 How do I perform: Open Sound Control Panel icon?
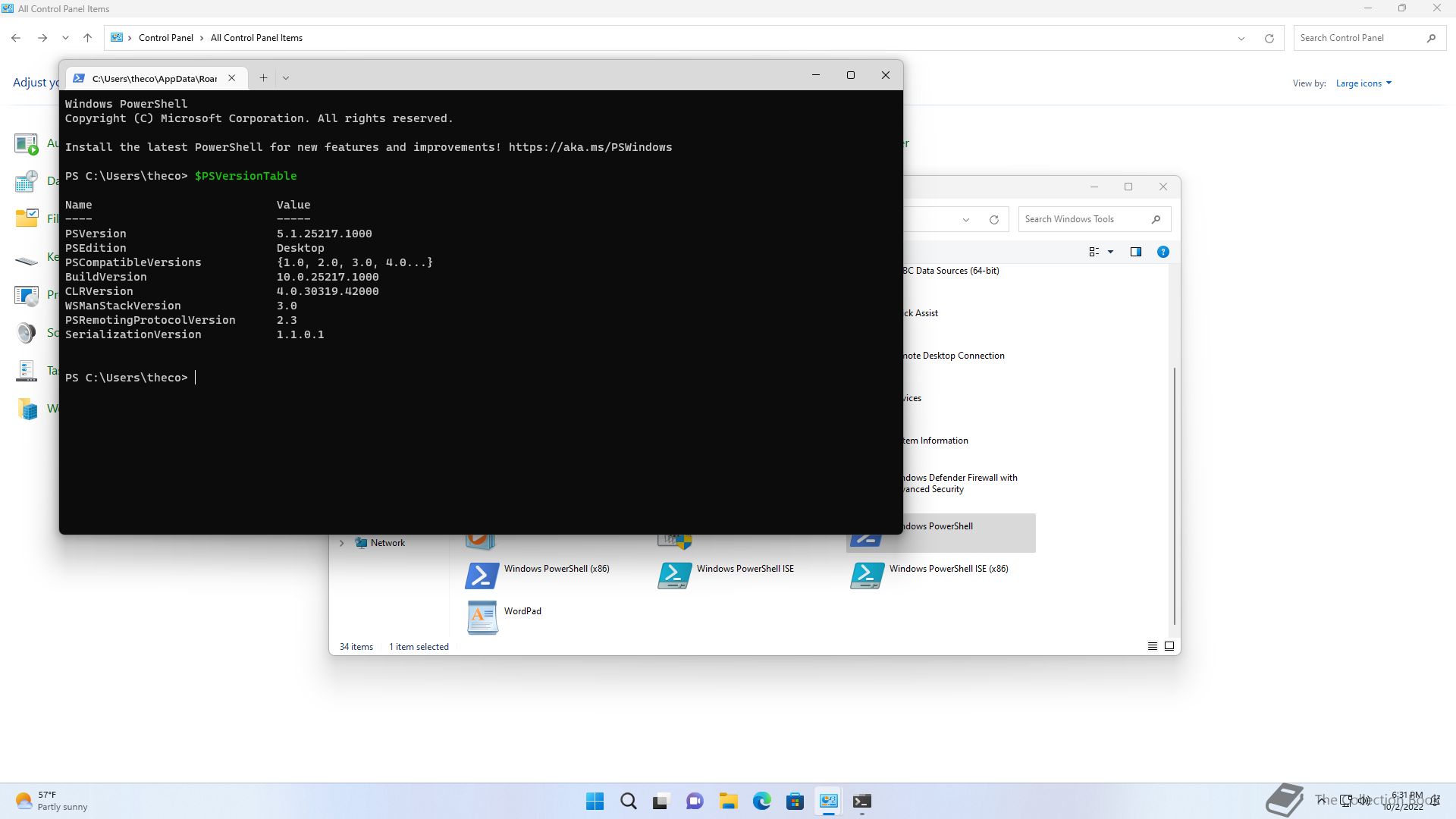(x=27, y=333)
